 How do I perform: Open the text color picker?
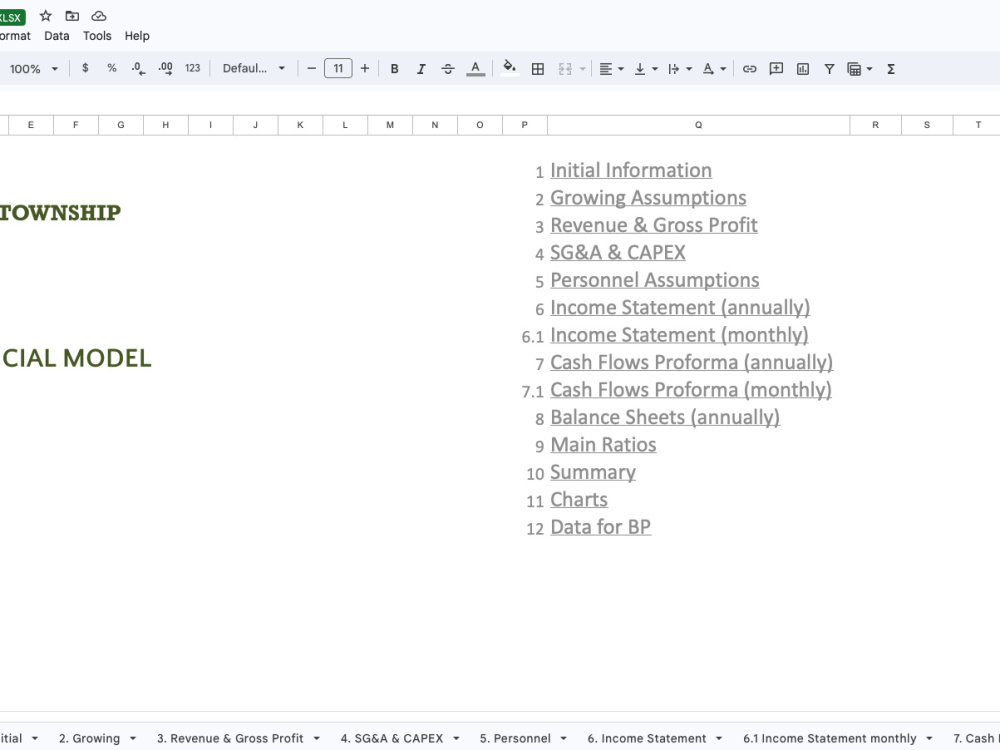click(475, 69)
